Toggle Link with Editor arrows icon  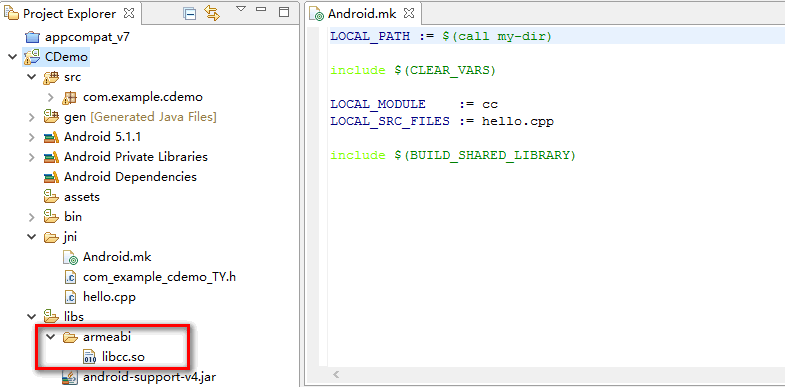coord(212,14)
